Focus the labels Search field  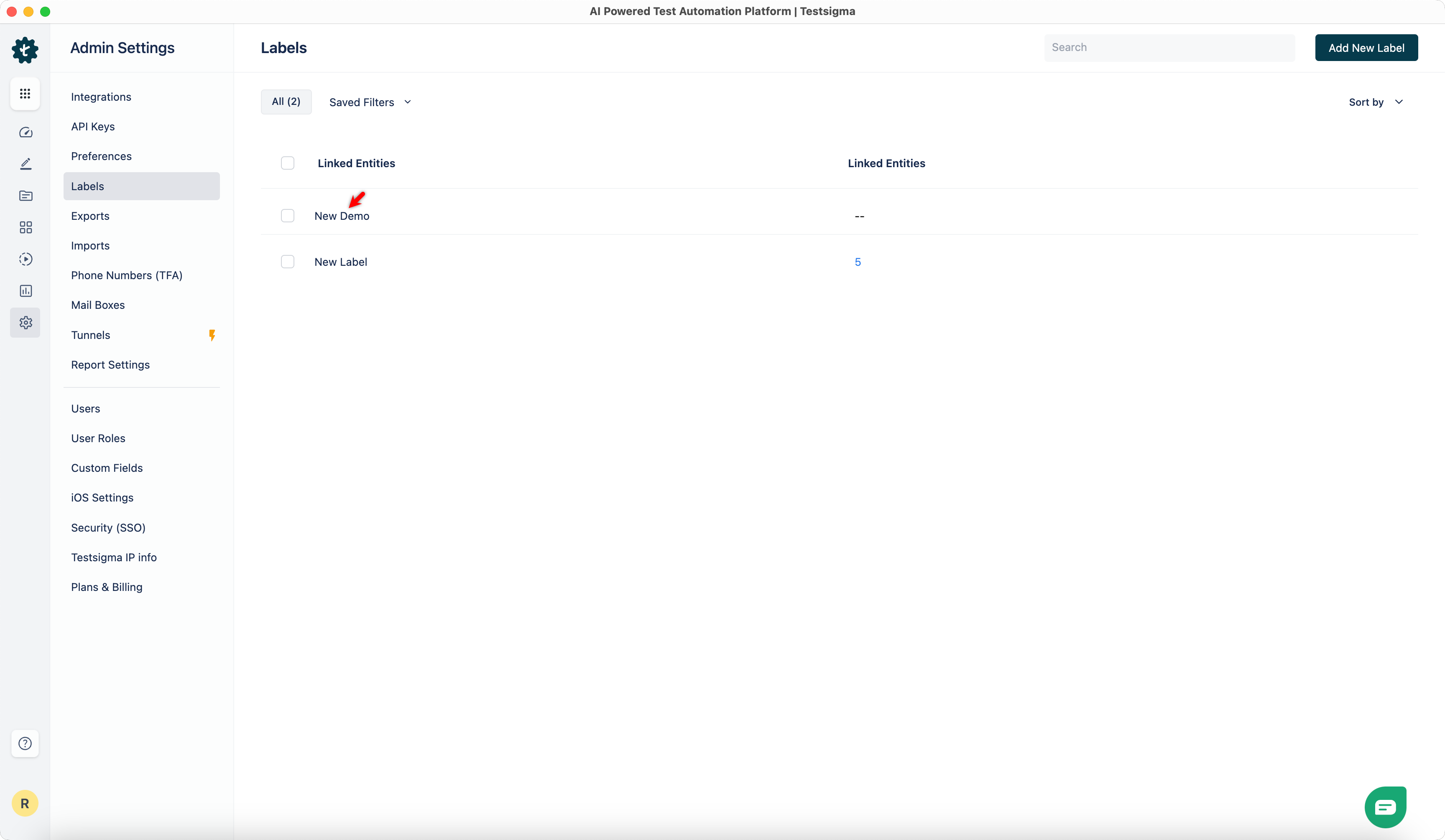[x=1169, y=48]
